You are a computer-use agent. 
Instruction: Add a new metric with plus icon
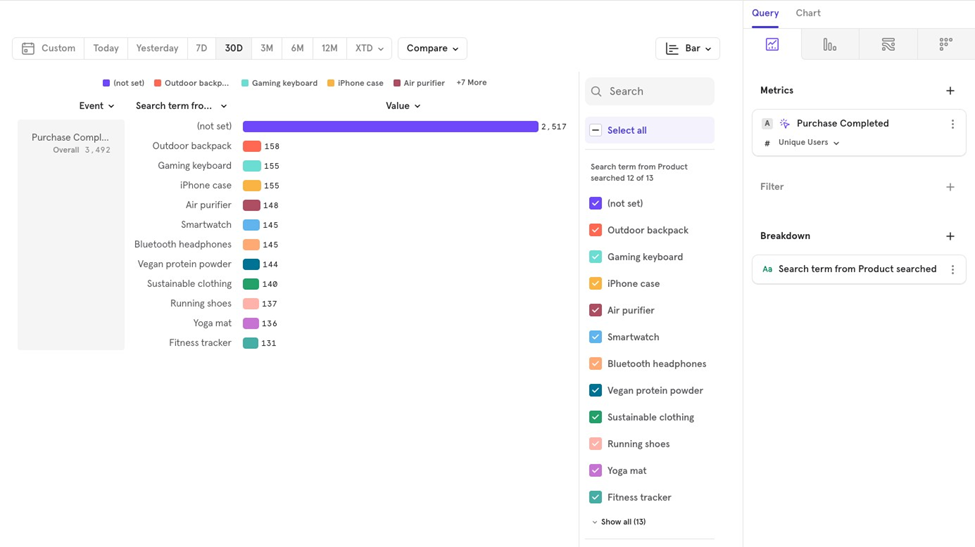950,91
